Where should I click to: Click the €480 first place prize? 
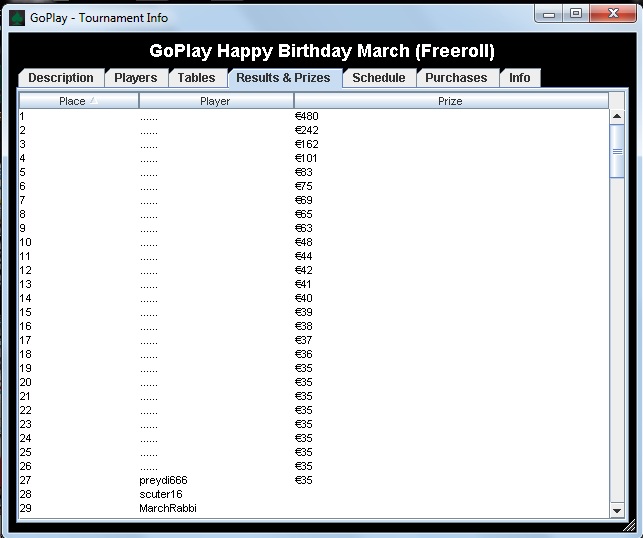pyautogui.click(x=306, y=116)
